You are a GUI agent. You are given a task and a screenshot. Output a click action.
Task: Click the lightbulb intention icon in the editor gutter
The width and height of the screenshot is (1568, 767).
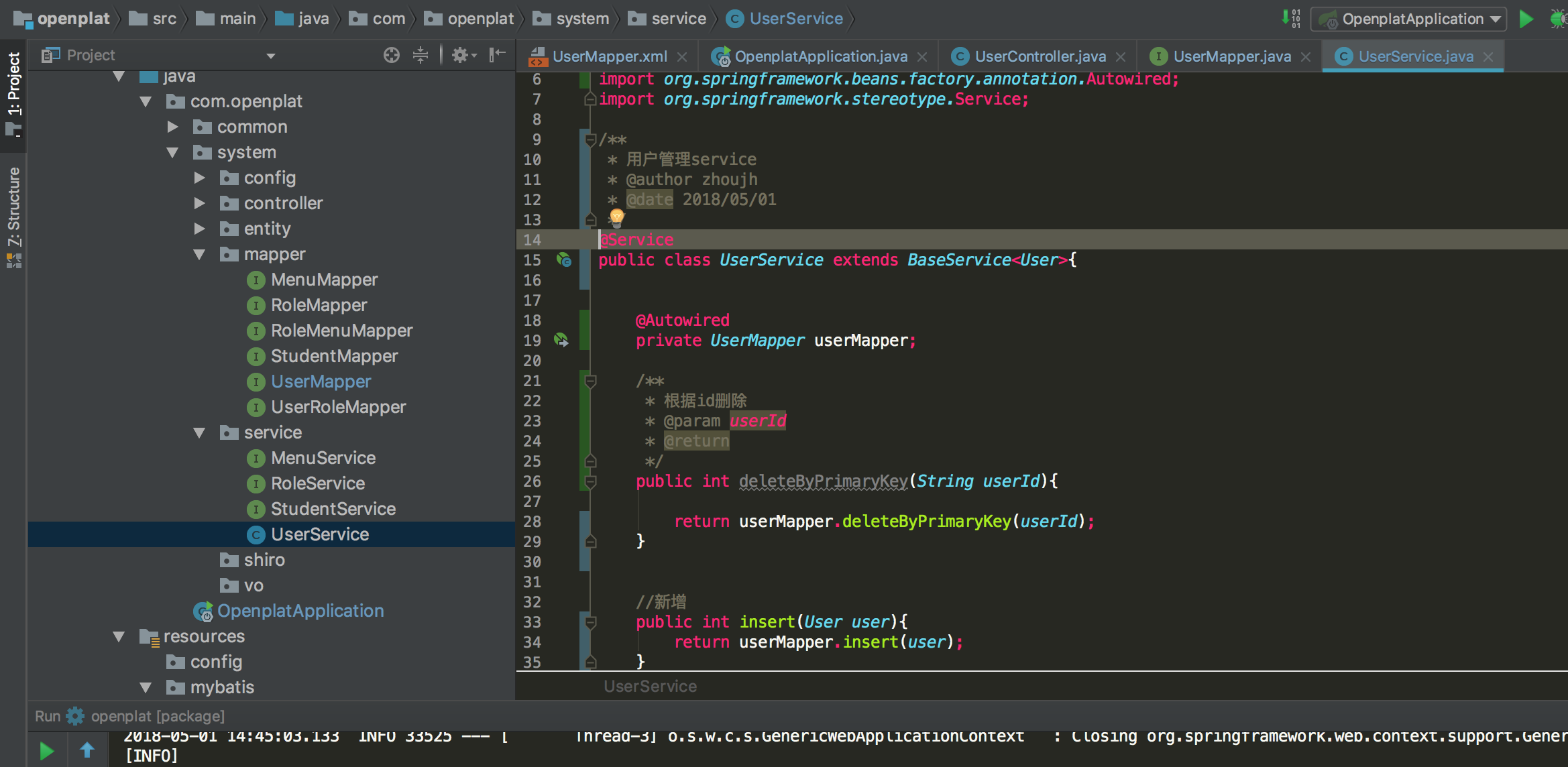point(616,219)
